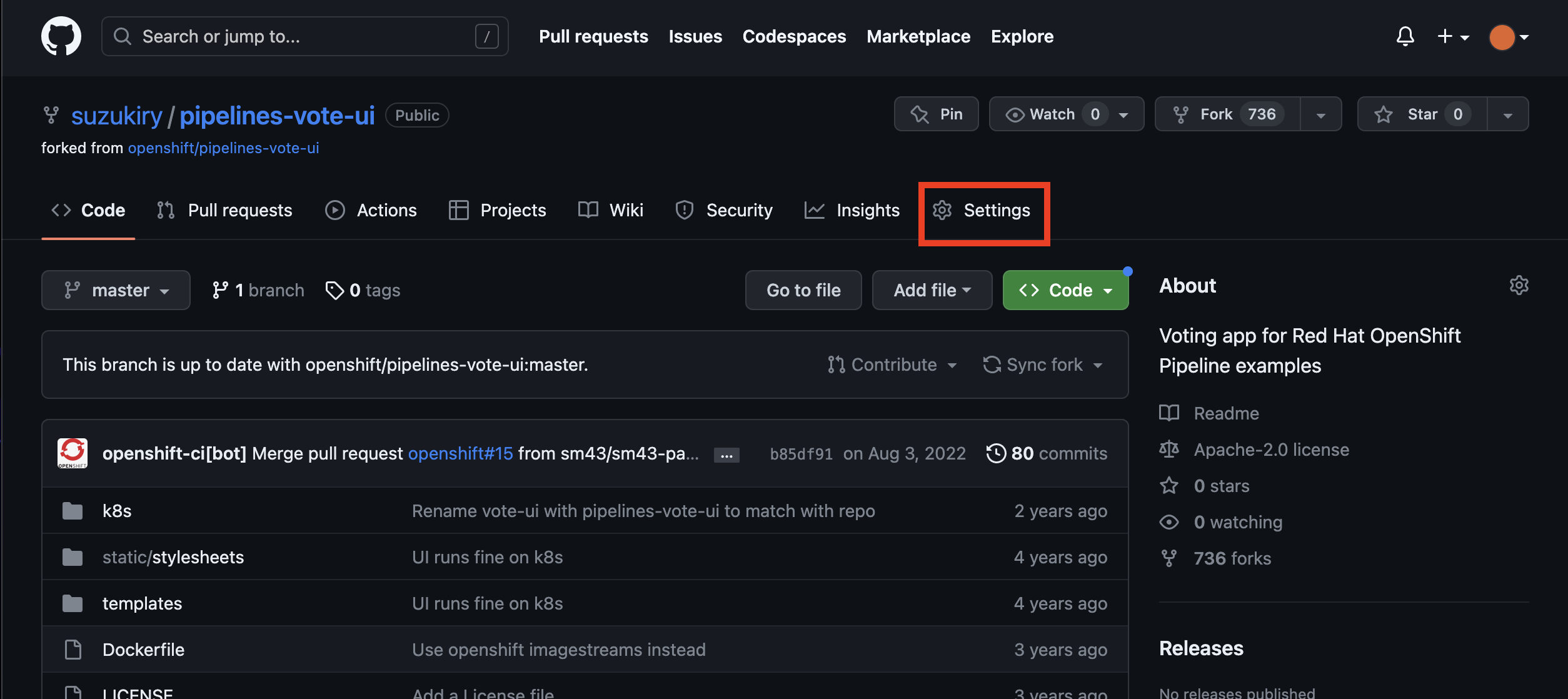Fork the repository
This screenshot has width=1568, height=699.
[x=1228, y=114]
